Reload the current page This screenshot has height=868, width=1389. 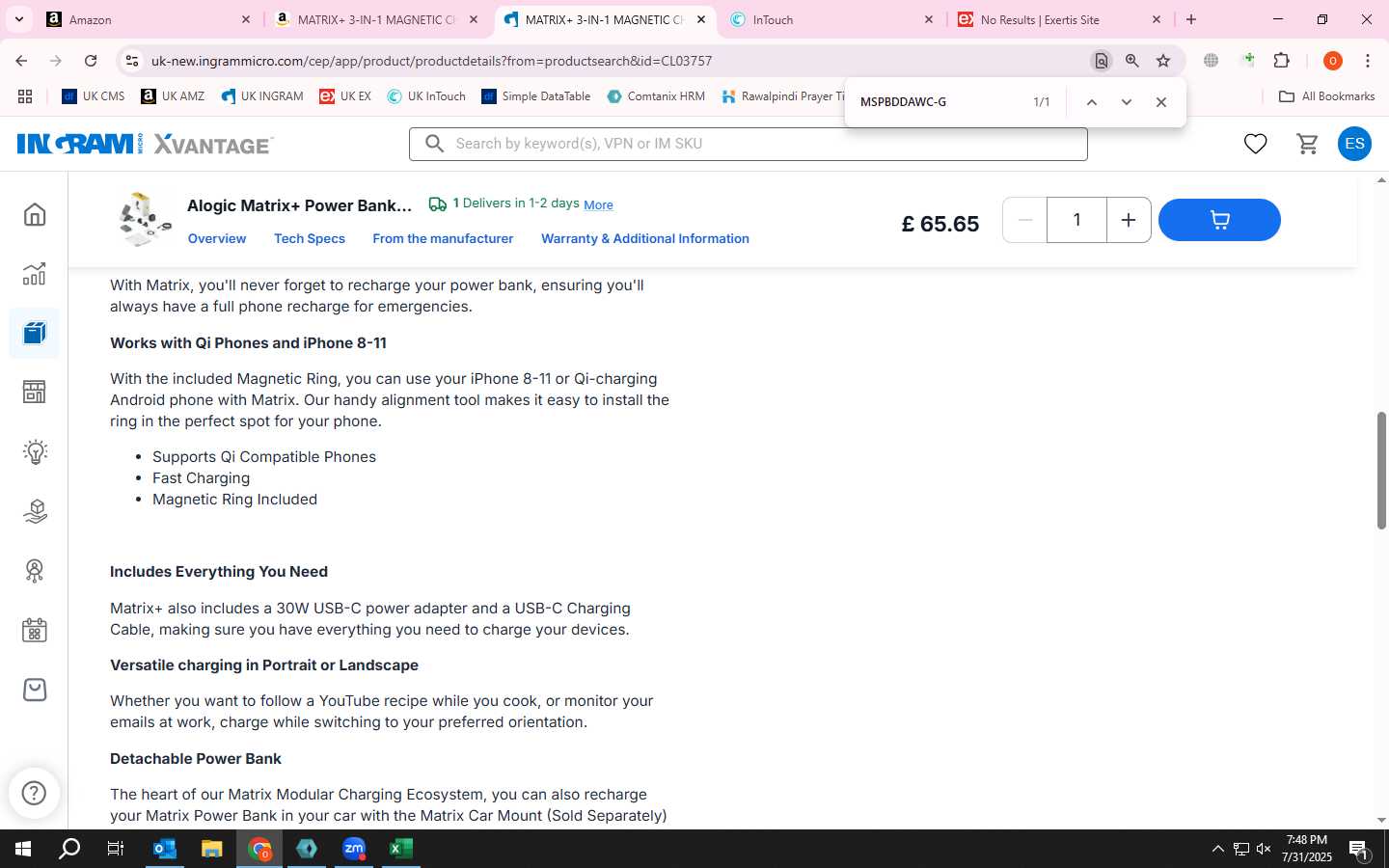click(91, 61)
